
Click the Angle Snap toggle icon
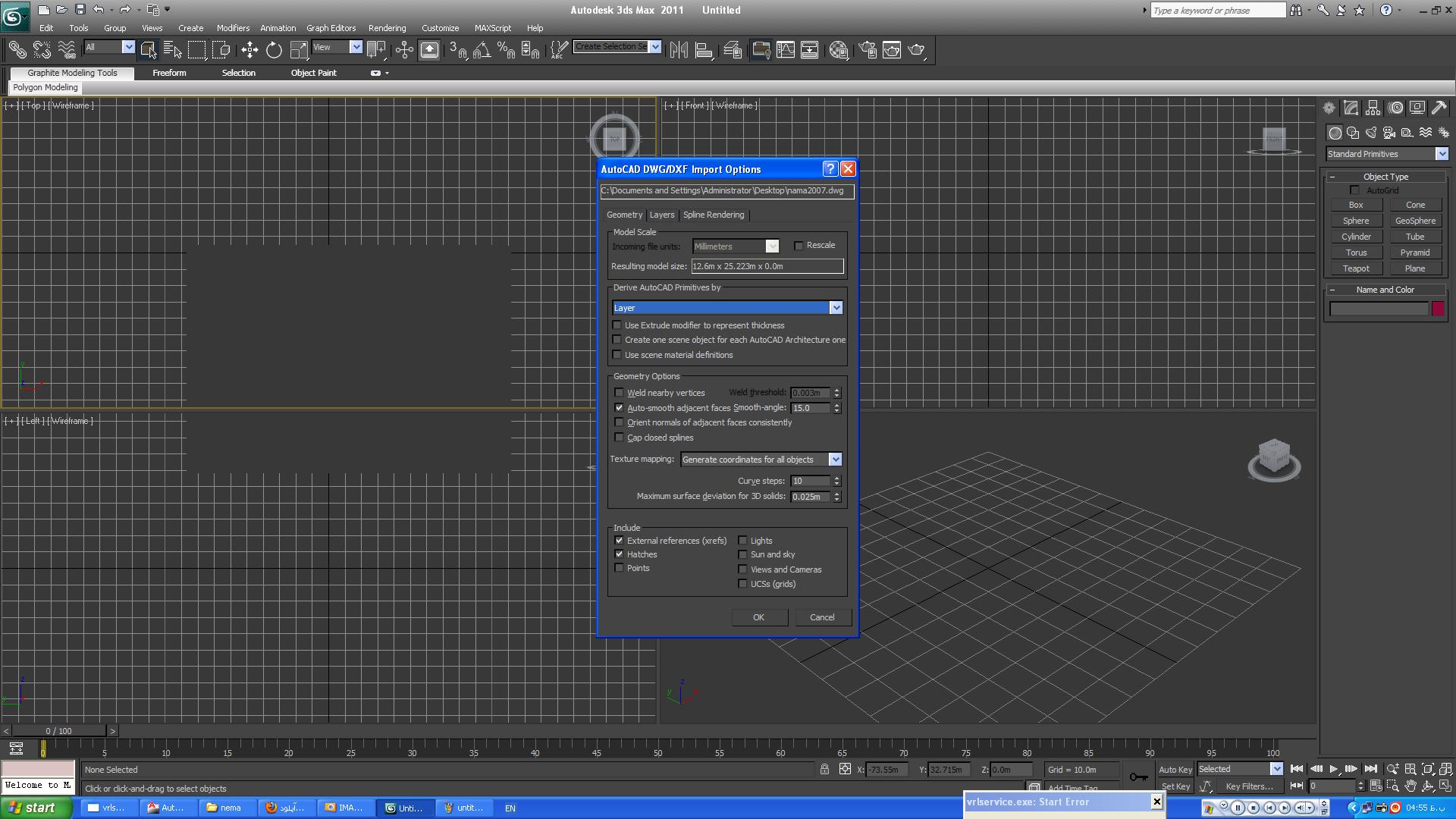click(482, 50)
